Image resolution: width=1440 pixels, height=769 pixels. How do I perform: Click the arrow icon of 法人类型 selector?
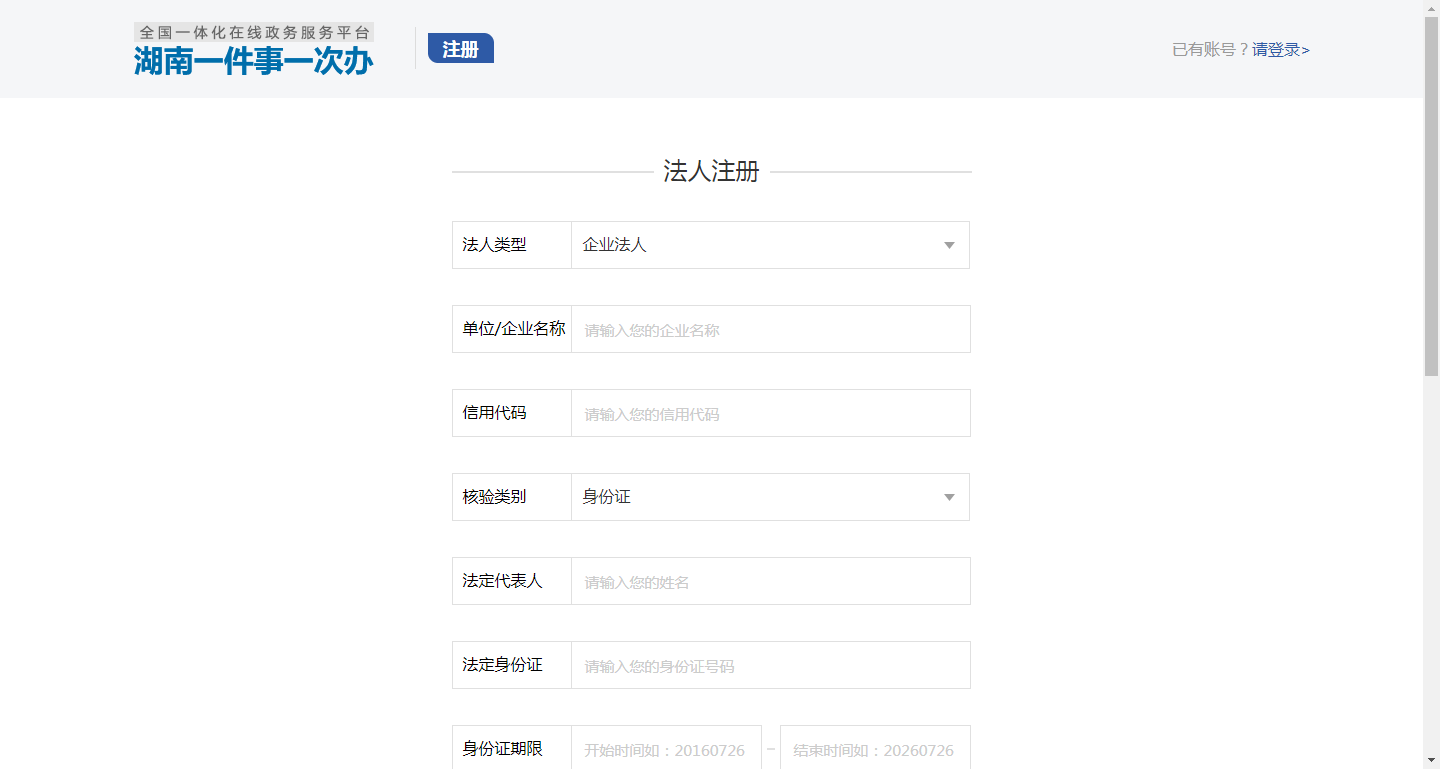point(949,246)
